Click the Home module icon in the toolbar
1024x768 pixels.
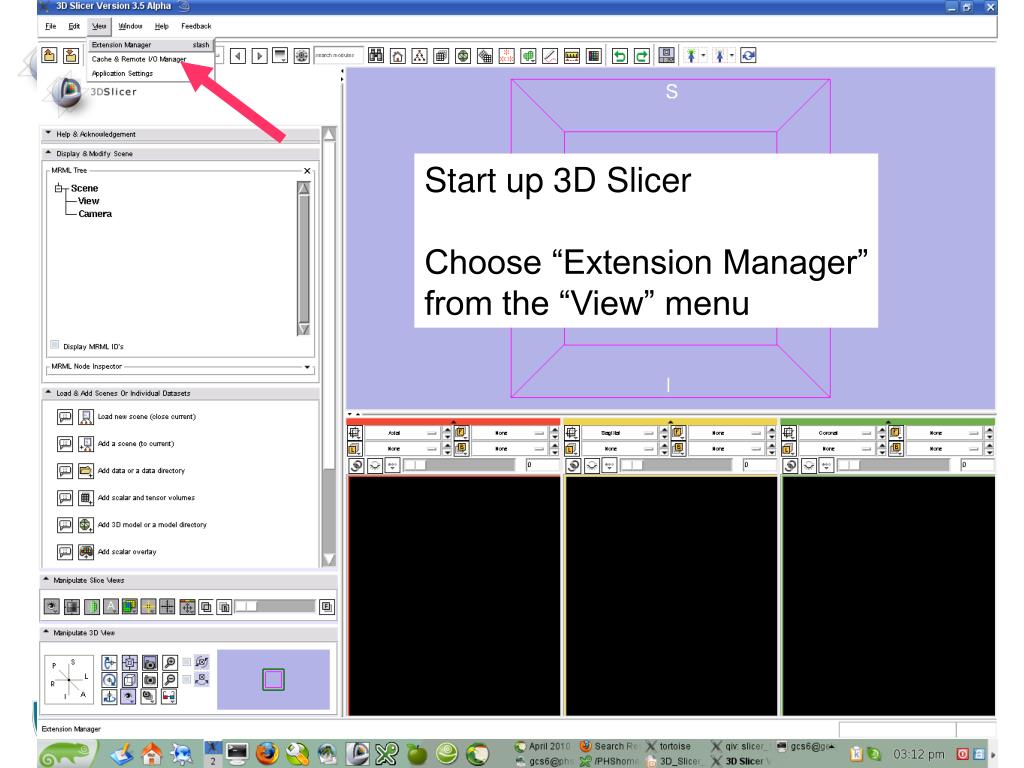[x=398, y=56]
